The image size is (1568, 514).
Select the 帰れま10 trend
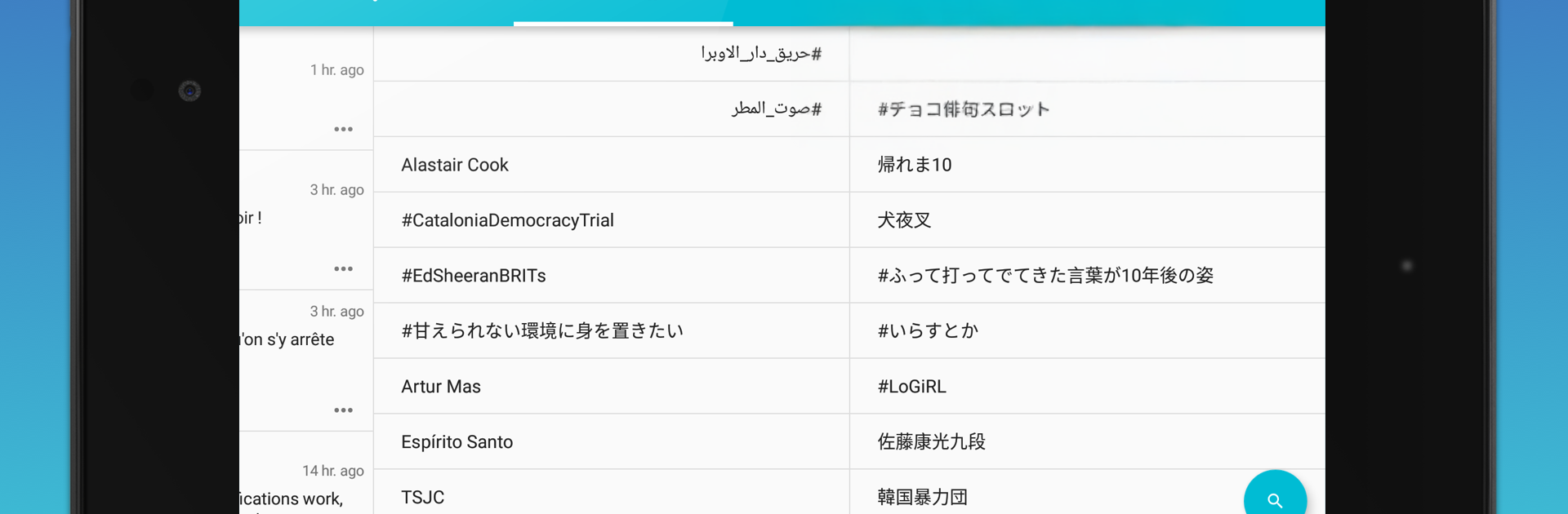(x=914, y=165)
